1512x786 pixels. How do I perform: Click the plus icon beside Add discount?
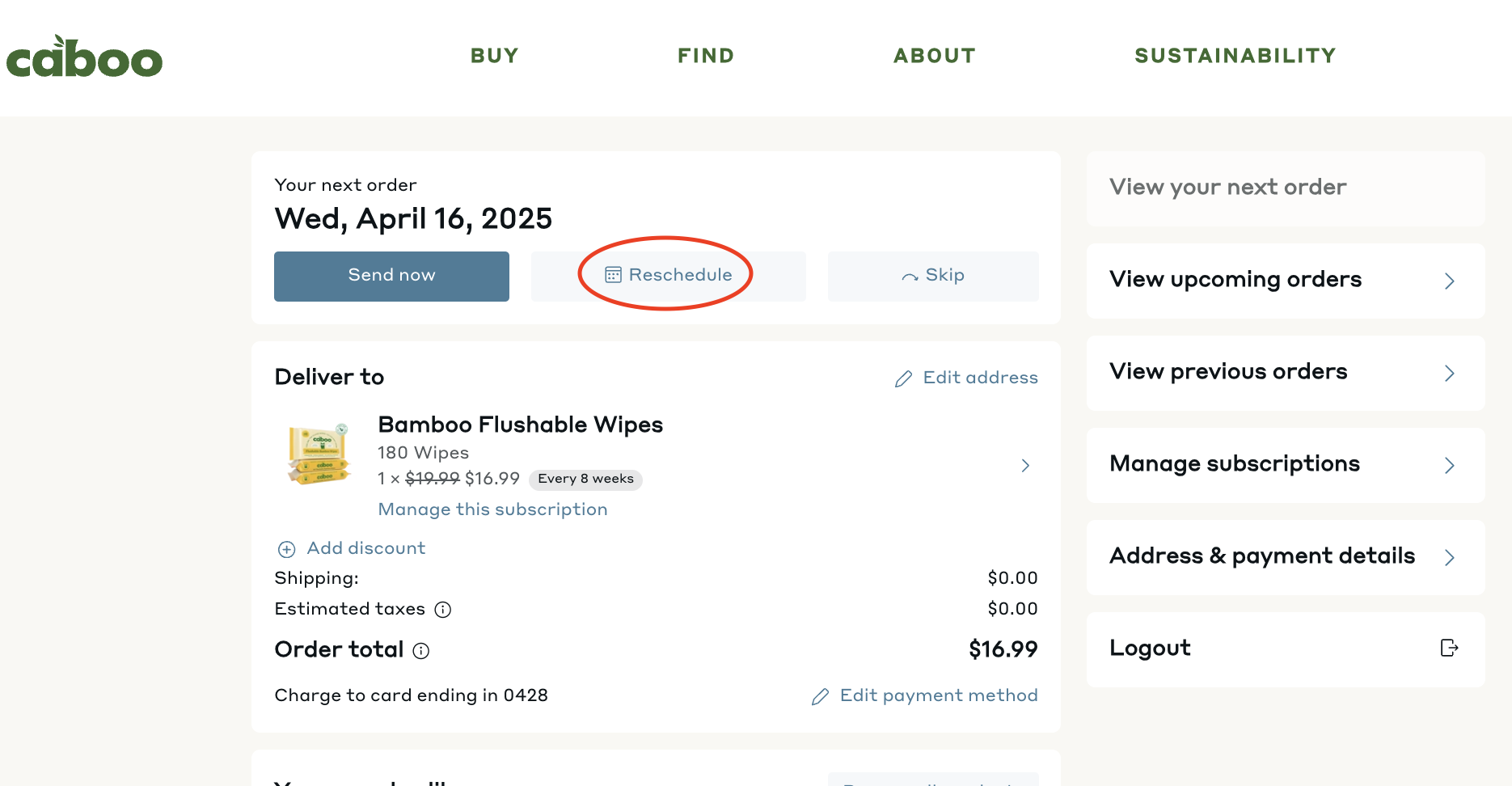[x=286, y=550]
